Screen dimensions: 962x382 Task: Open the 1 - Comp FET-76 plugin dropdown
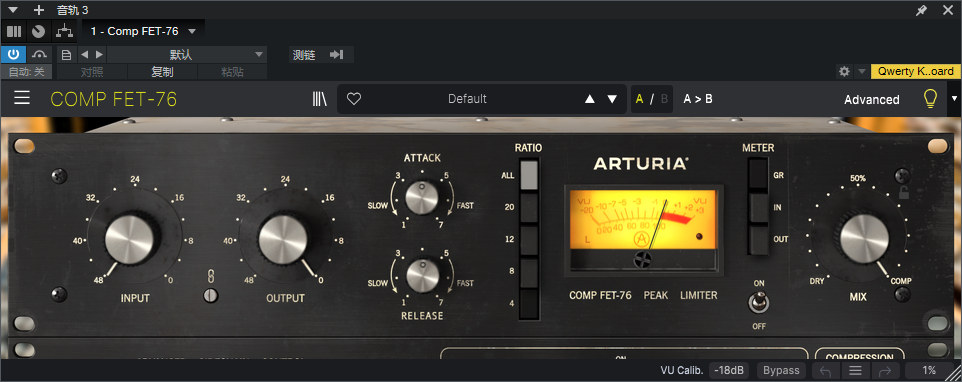click(x=143, y=31)
